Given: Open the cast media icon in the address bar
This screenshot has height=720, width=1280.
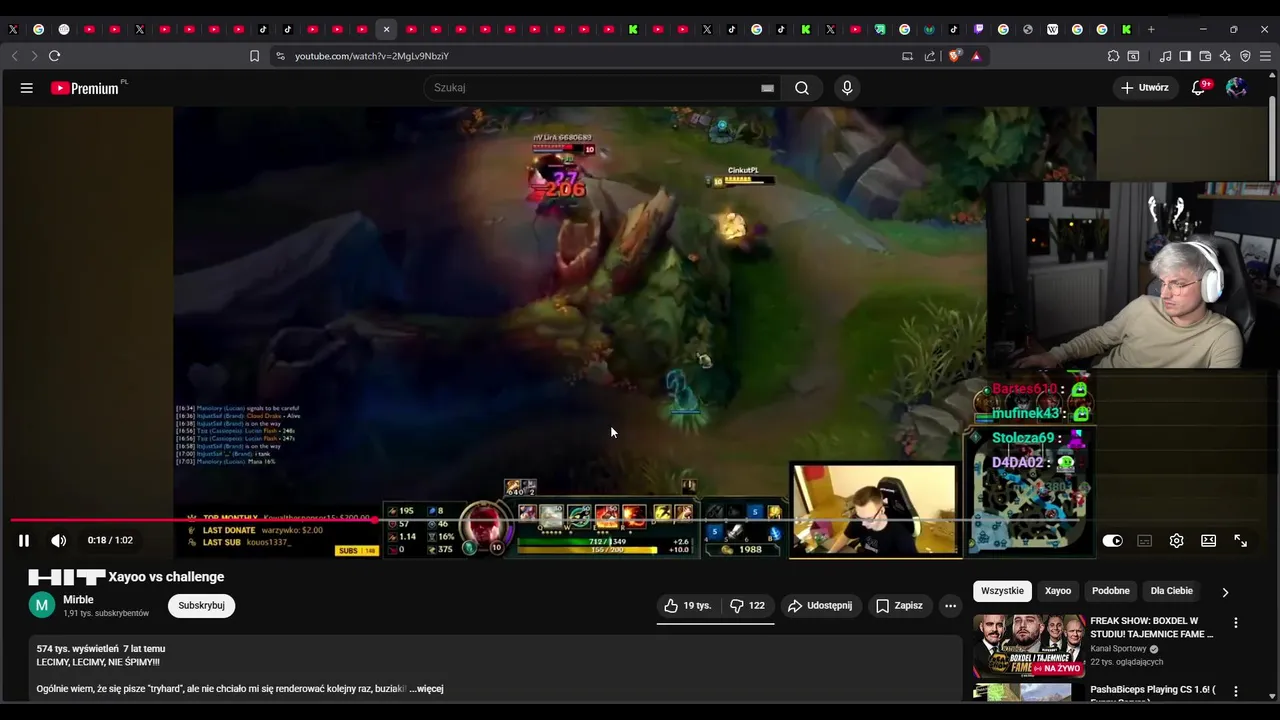Looking at the screenshot, I should [x=907, y=56].
